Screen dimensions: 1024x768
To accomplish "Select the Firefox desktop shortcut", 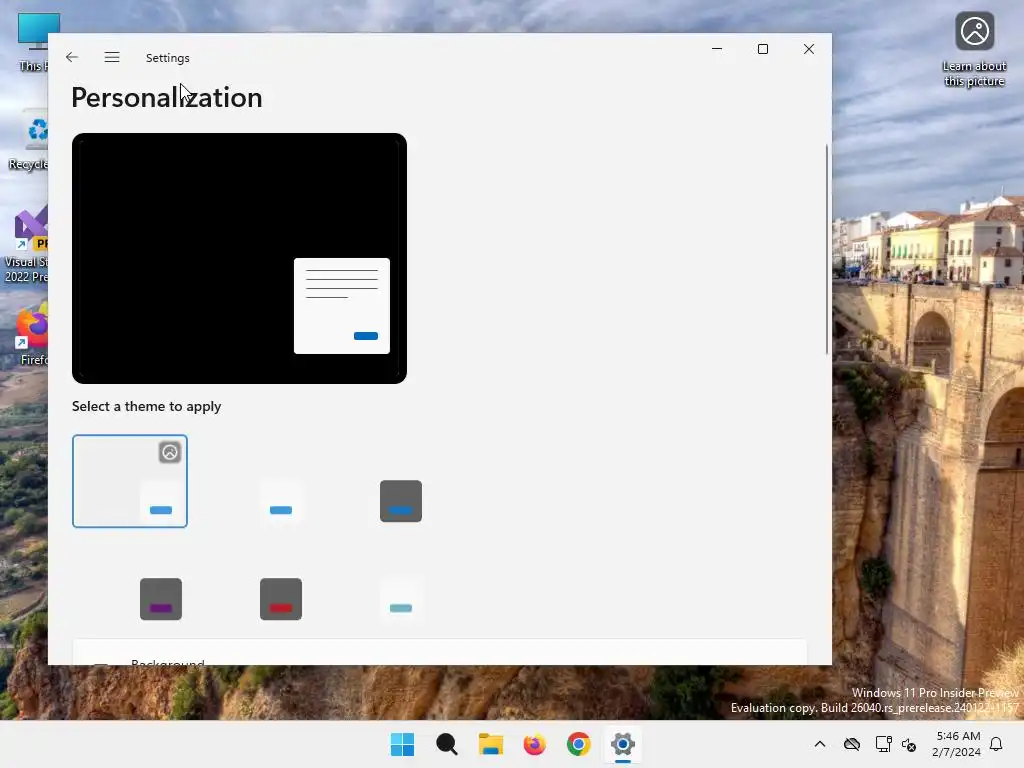I will pyautogui.click(x=31, y=334).
